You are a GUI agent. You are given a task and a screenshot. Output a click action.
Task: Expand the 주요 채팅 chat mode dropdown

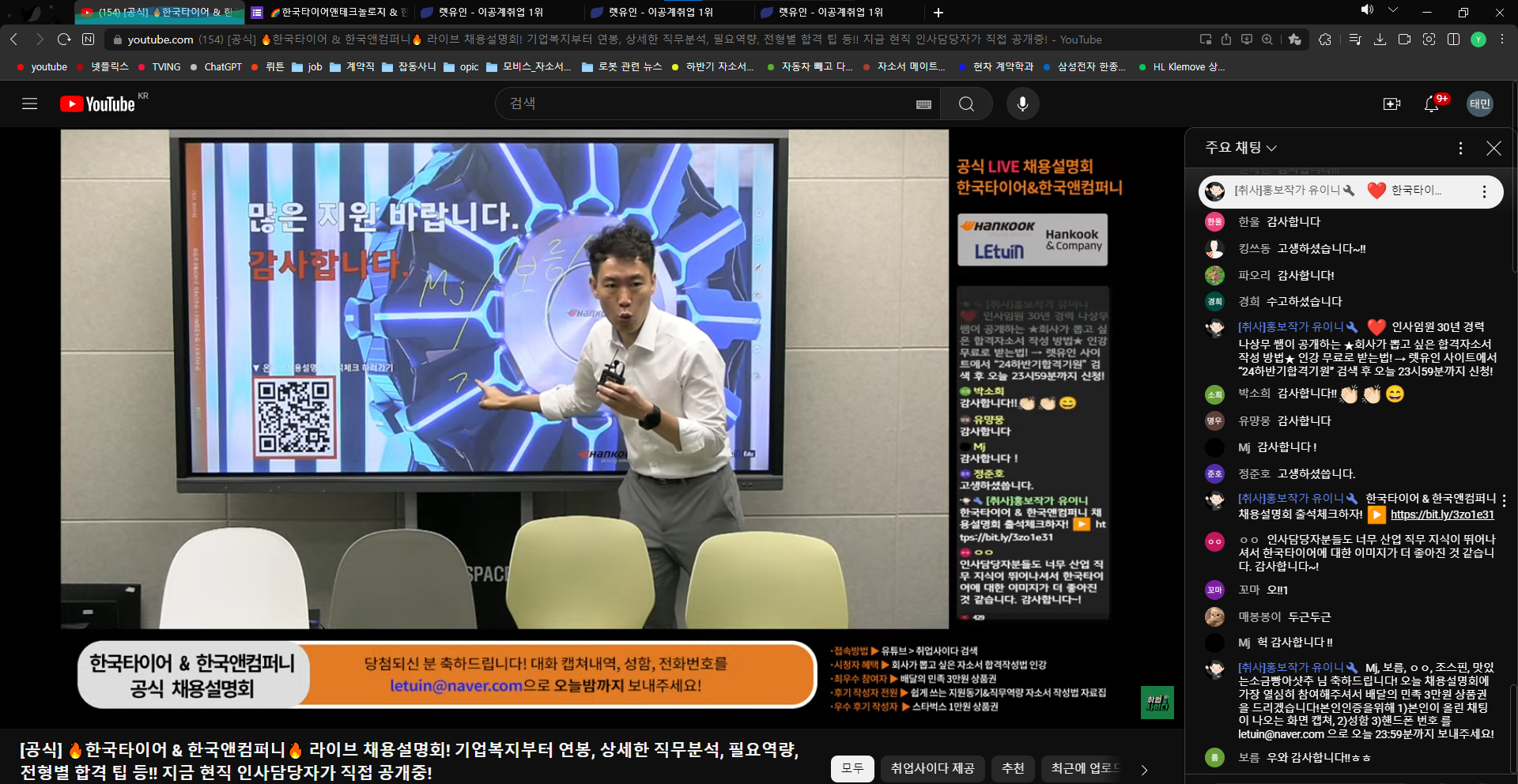coord(1240,148)
